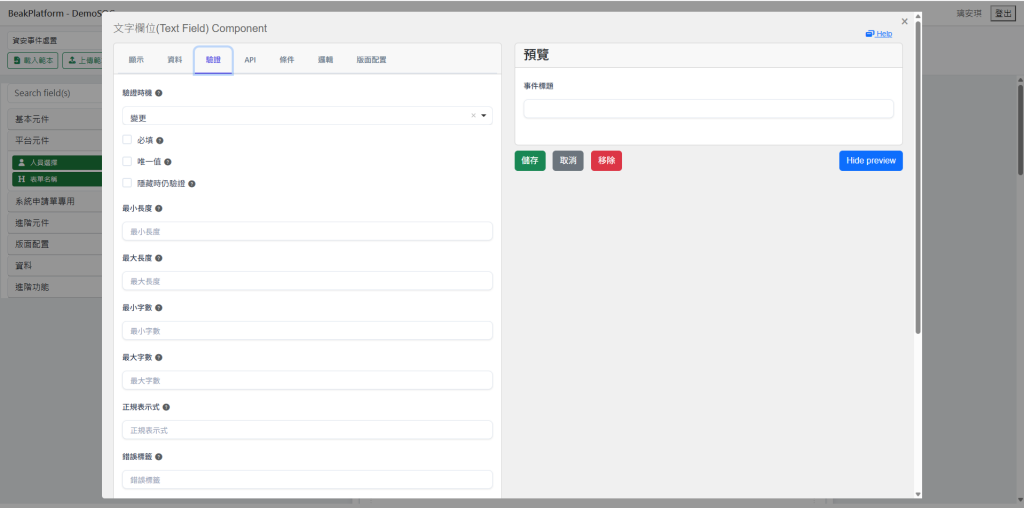1024x508 pixels.
Task: Expand the 基本元件 group in sidebar
Action: tap(56, 119)
